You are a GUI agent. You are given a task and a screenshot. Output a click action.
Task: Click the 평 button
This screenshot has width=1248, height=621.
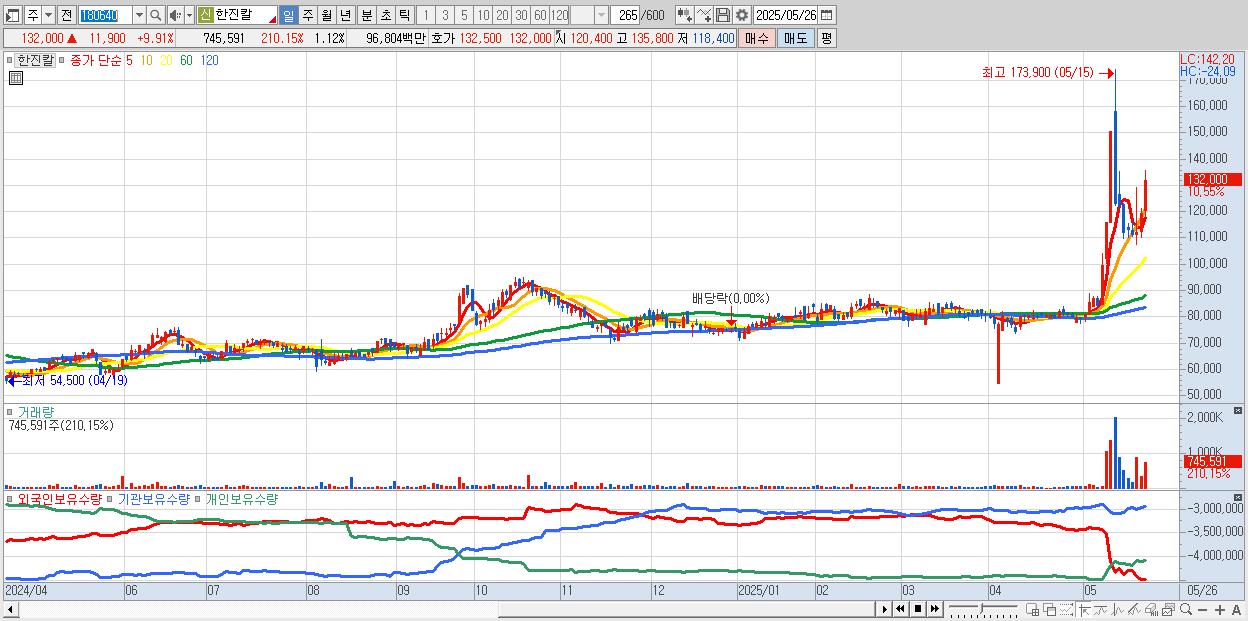pos(826,38)
